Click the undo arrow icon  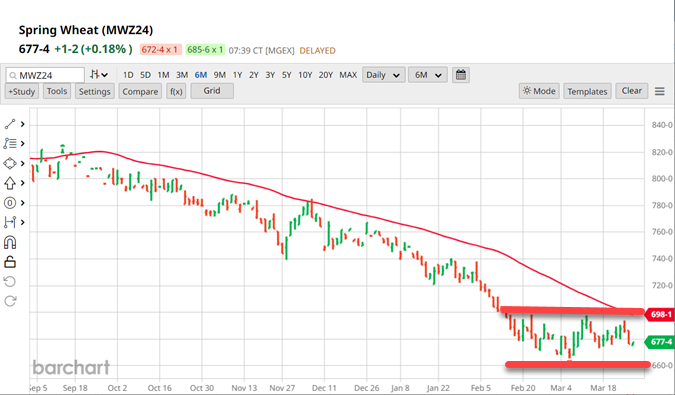pos(10,281)
